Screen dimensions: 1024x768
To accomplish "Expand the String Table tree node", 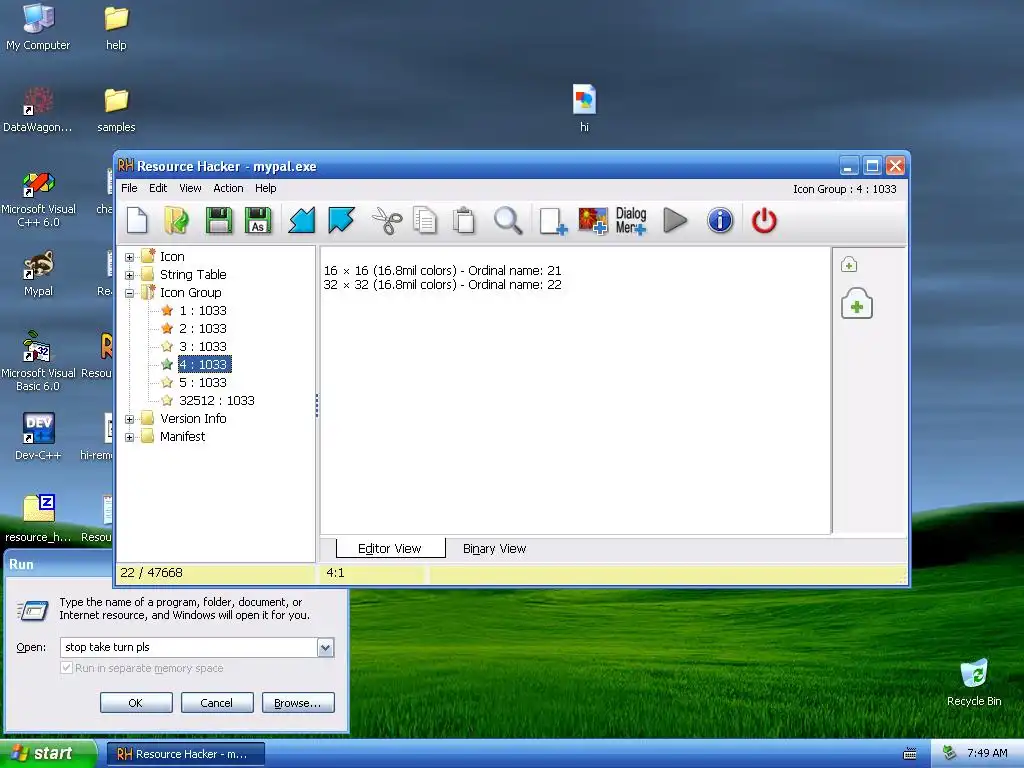I will [129, 275].
